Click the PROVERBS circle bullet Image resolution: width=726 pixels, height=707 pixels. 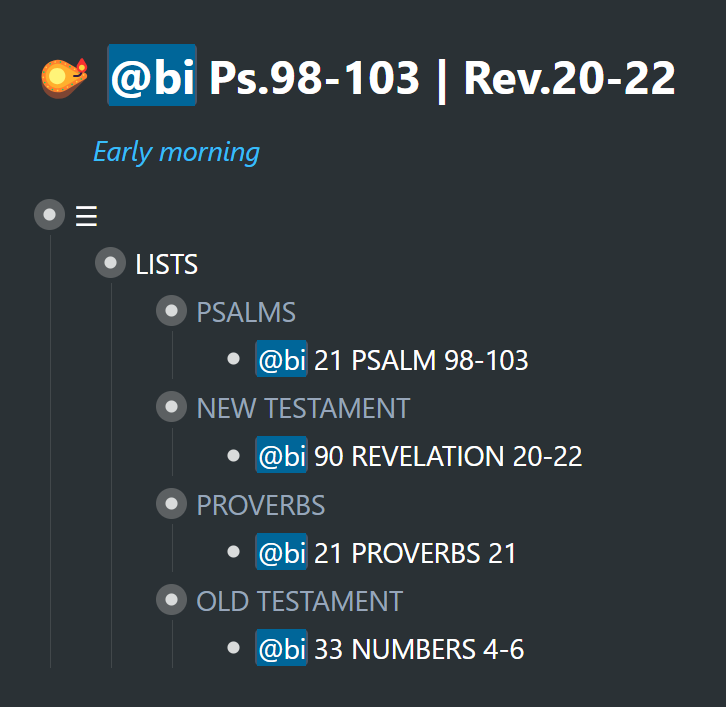(x=171, y=504)
